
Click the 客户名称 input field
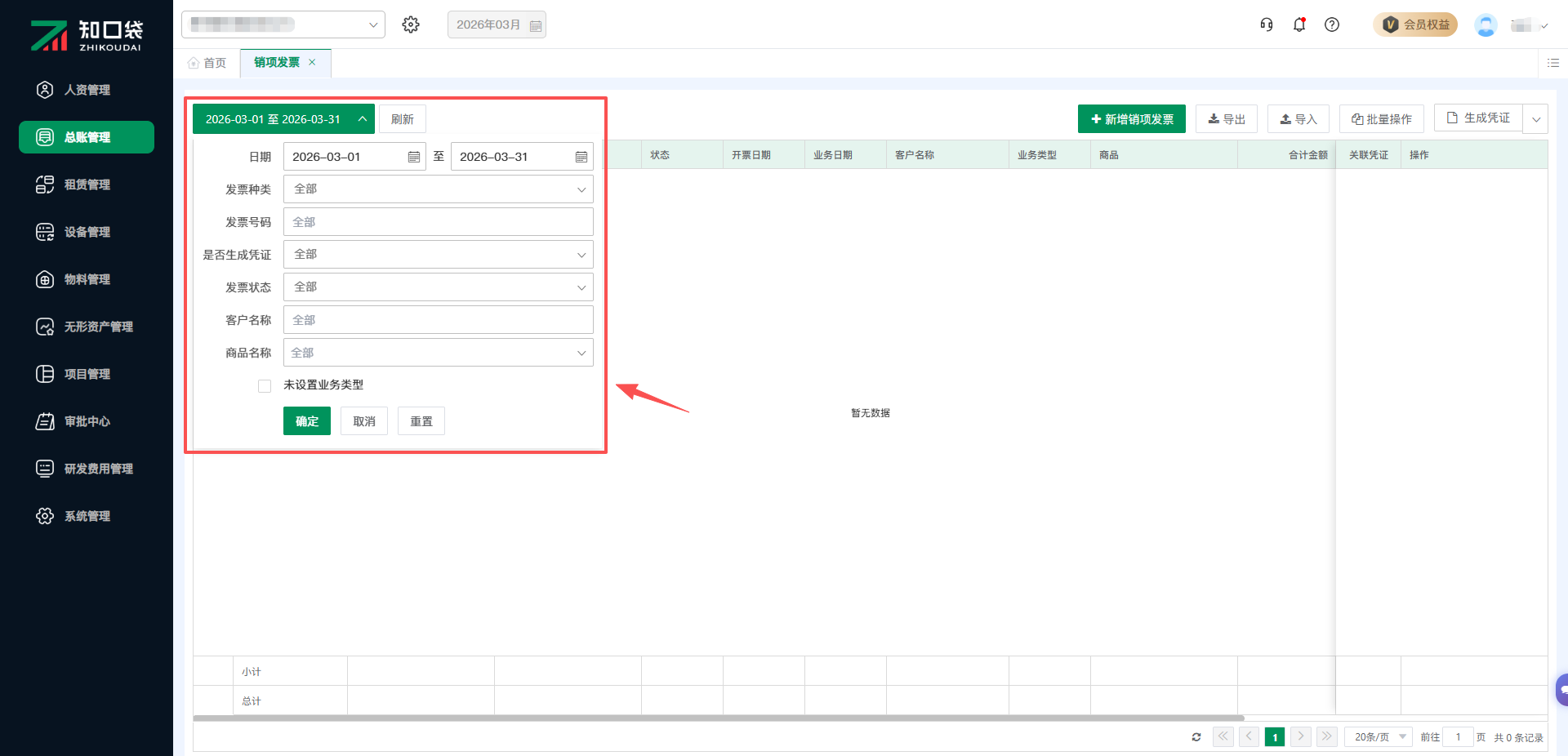tap(439, 319)
